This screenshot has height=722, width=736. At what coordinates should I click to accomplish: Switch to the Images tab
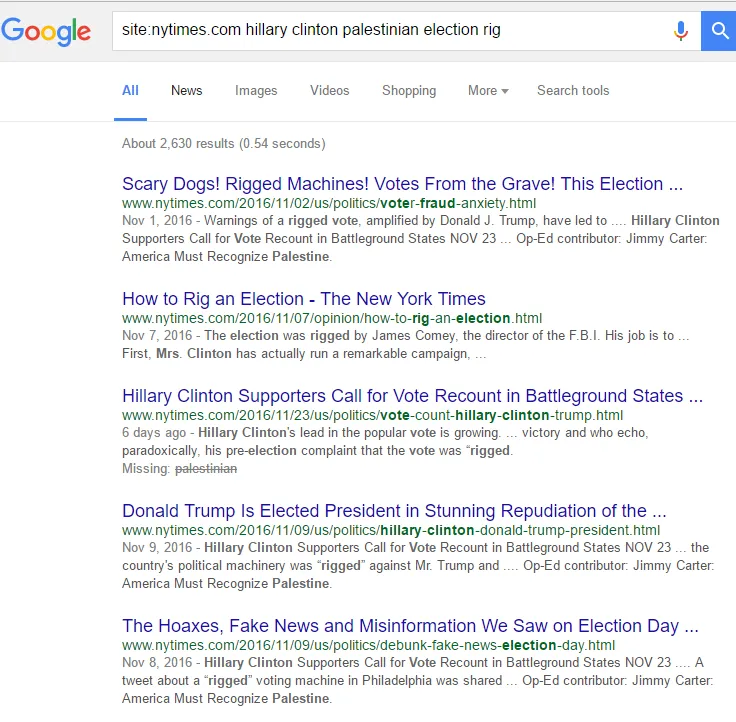tap(256, 91)
